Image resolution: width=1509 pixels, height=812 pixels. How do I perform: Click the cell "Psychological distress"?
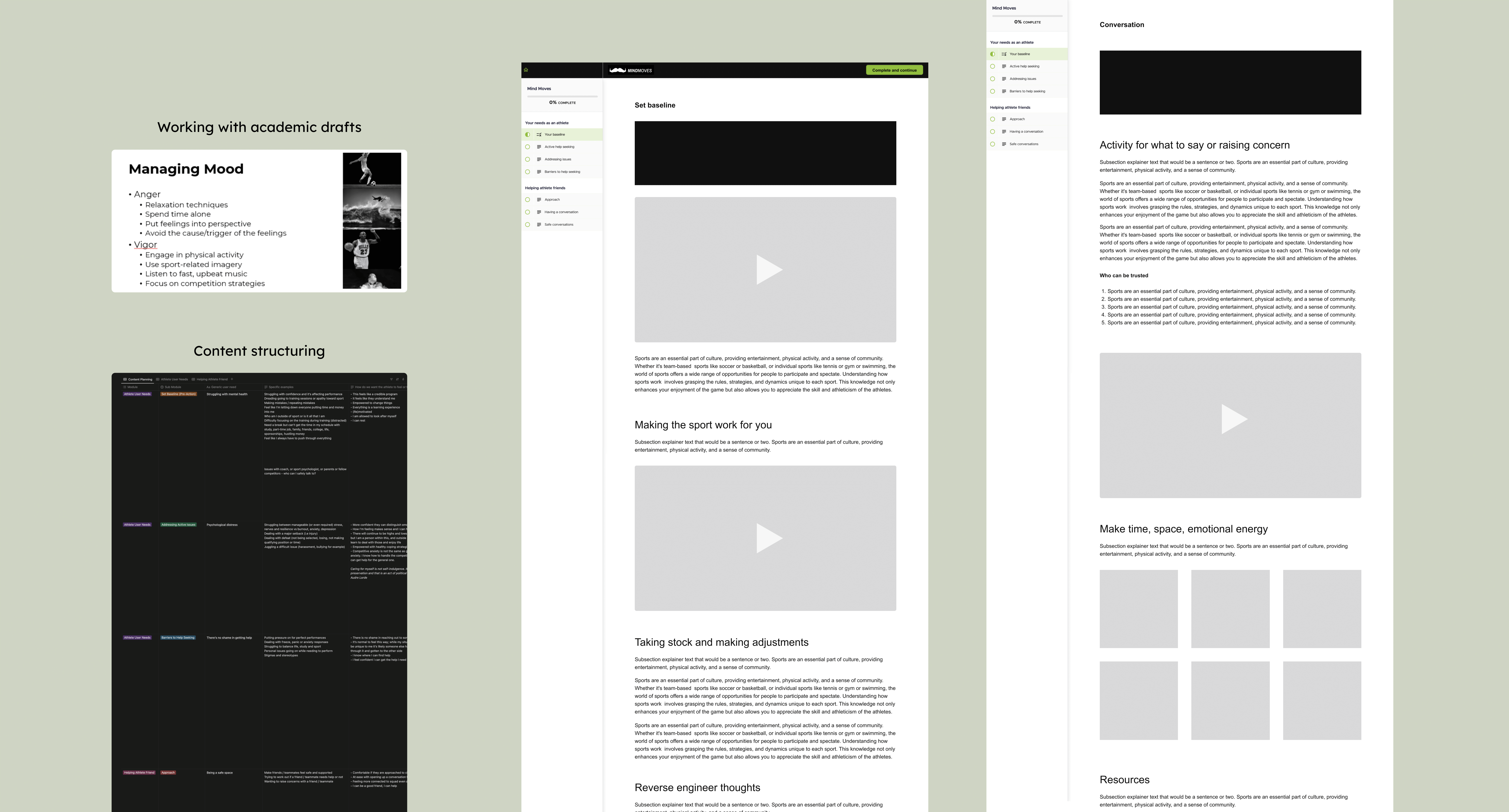tap(222, 525)
